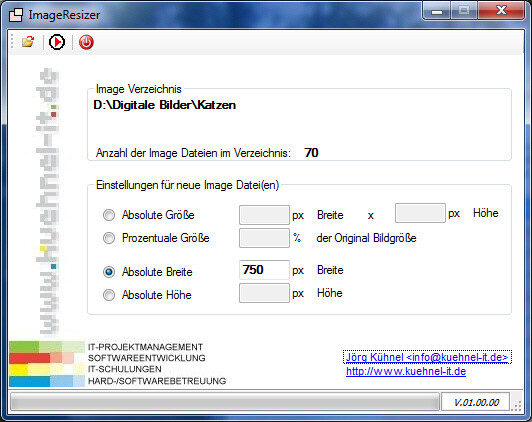Click the image file count 70

tap(311, 153)
